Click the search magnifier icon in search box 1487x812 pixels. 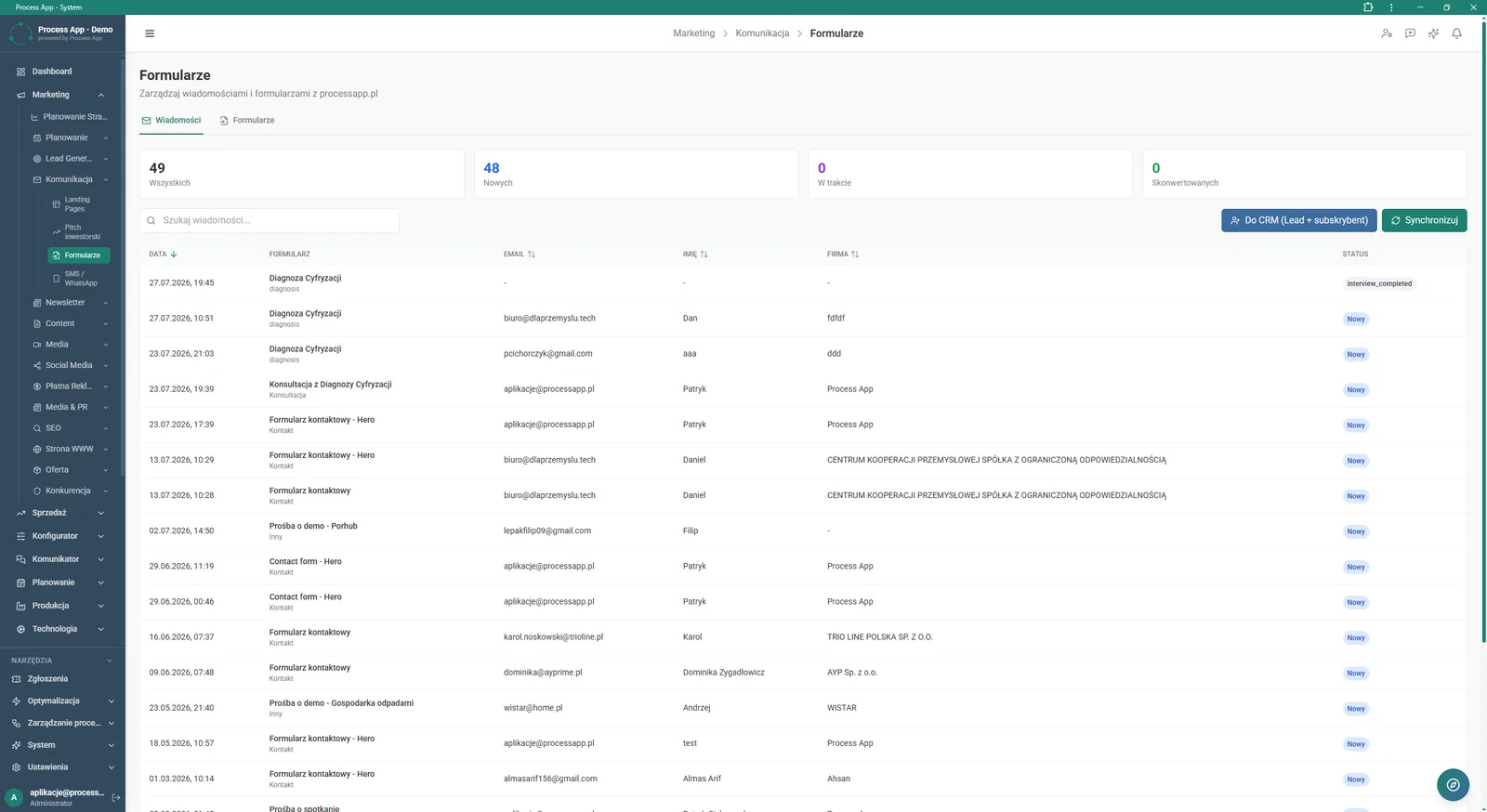click(151, 220)
